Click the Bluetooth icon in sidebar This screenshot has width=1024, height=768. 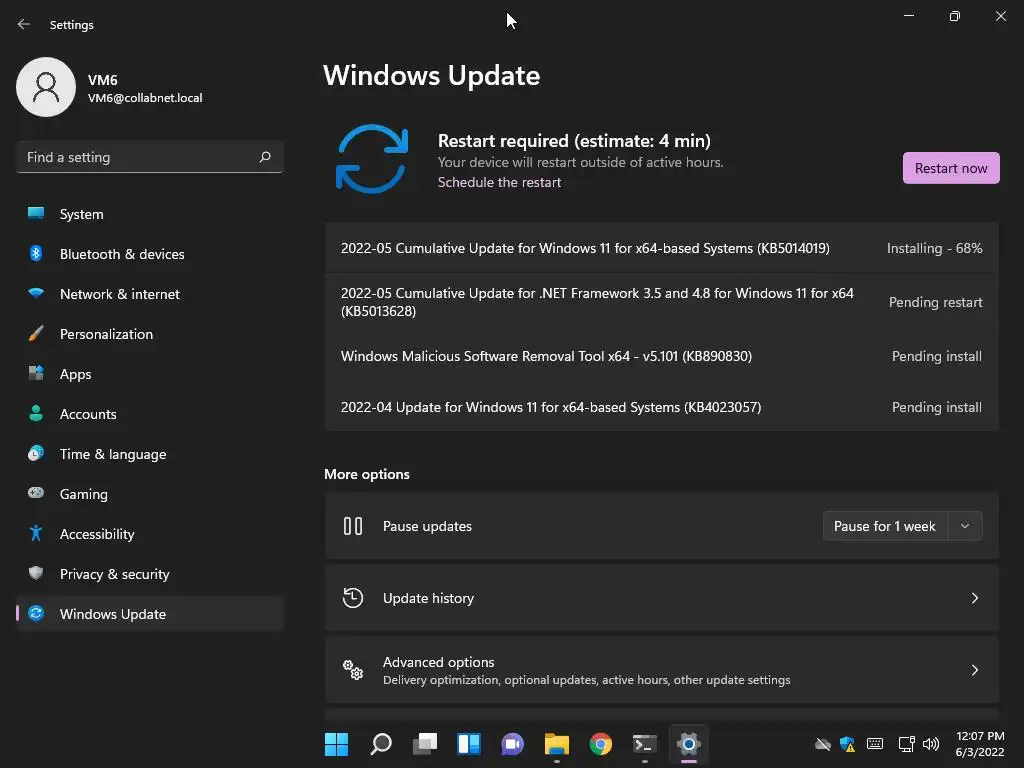pos(36,253)
